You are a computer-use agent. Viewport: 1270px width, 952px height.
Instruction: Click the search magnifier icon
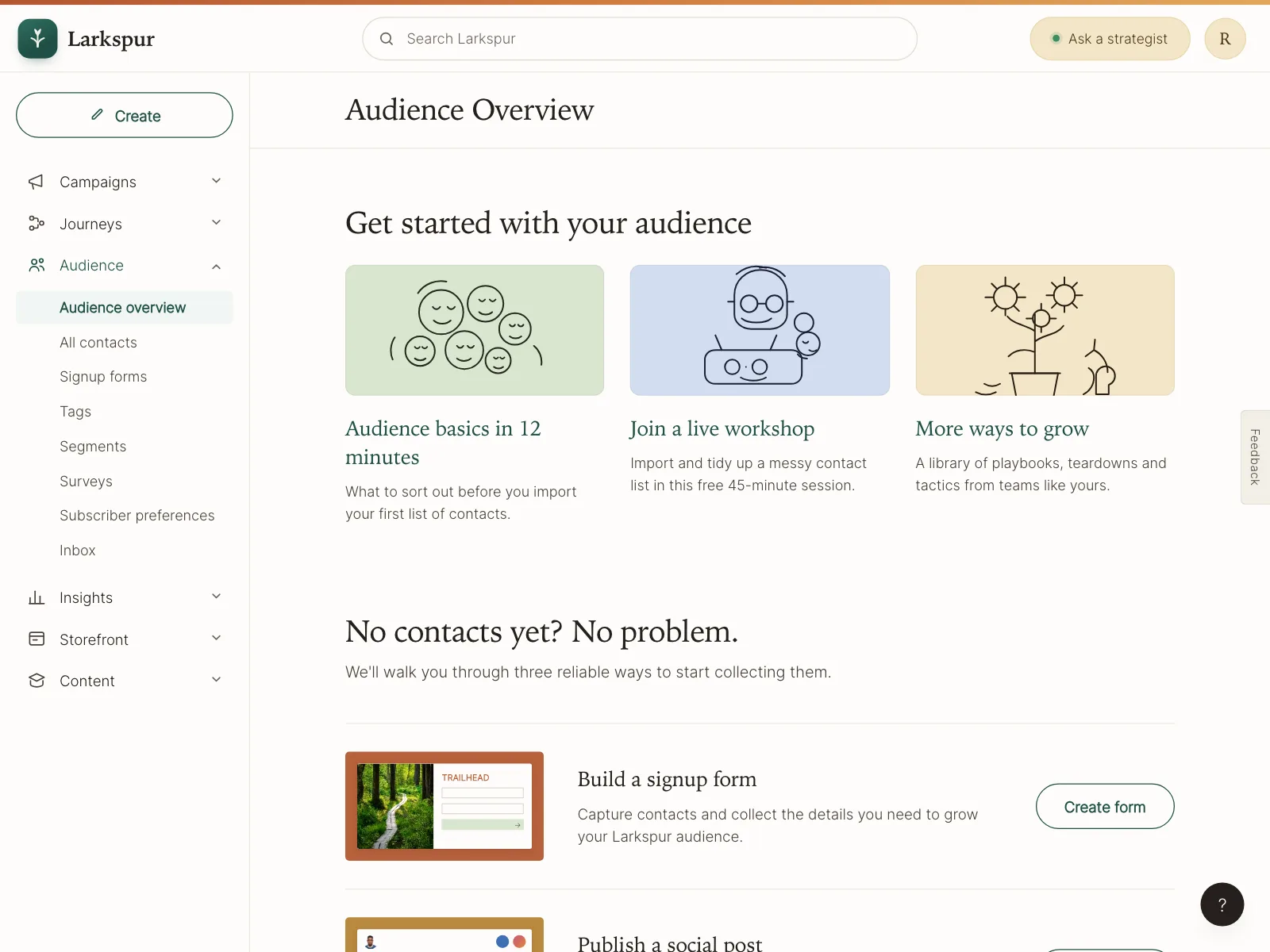387,39
